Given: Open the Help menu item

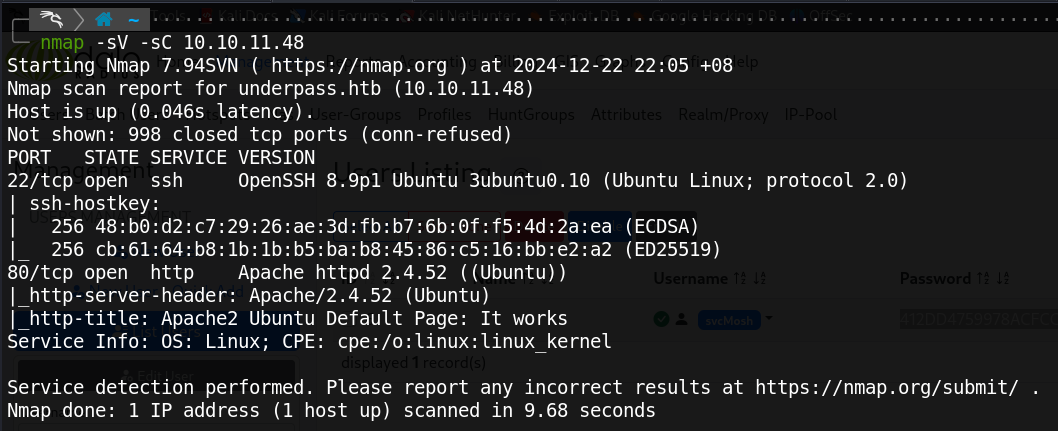Looking at the screenshot, I should click(742, 62).
